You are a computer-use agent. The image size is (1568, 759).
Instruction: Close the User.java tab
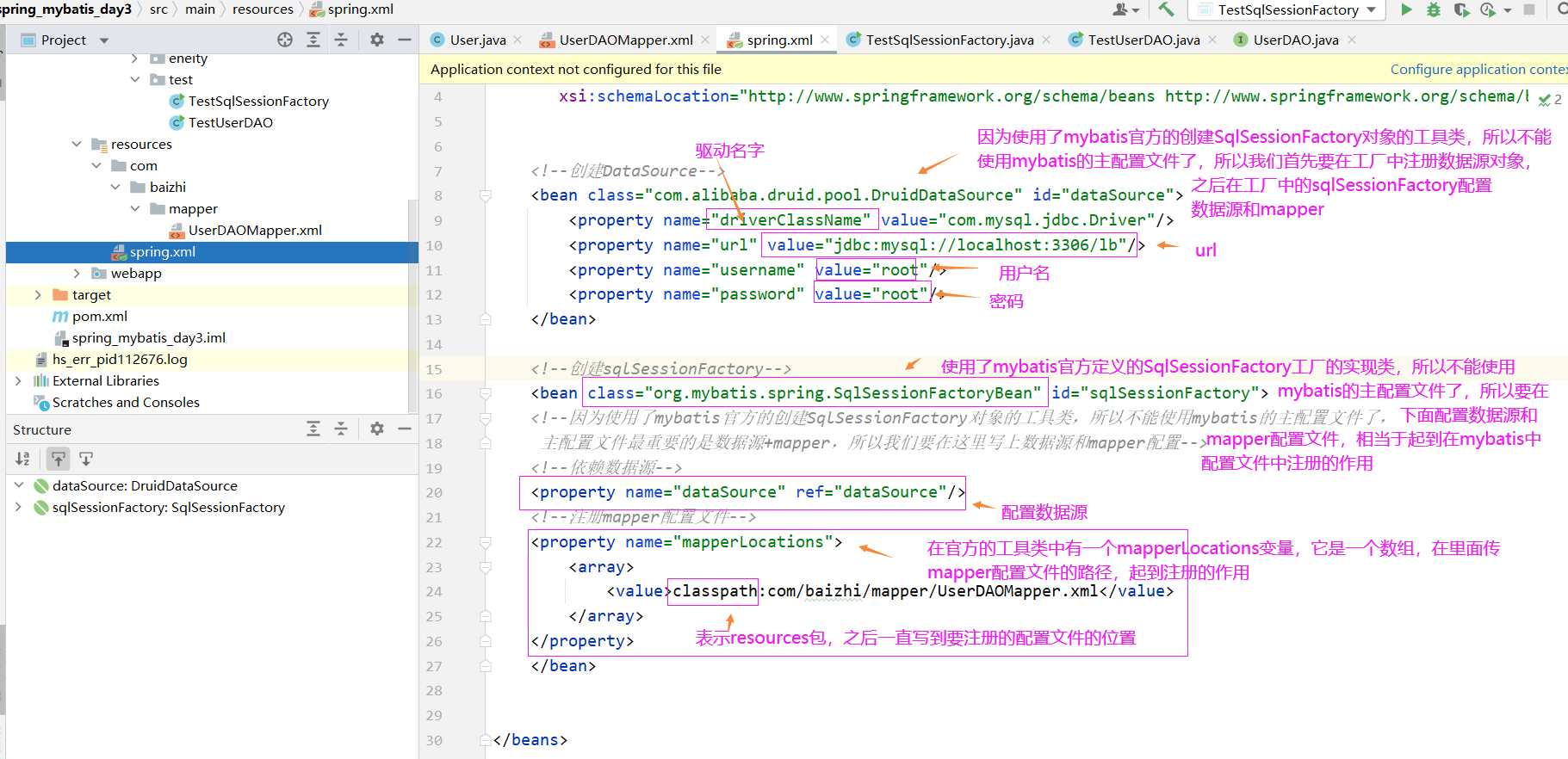point(518,40)
